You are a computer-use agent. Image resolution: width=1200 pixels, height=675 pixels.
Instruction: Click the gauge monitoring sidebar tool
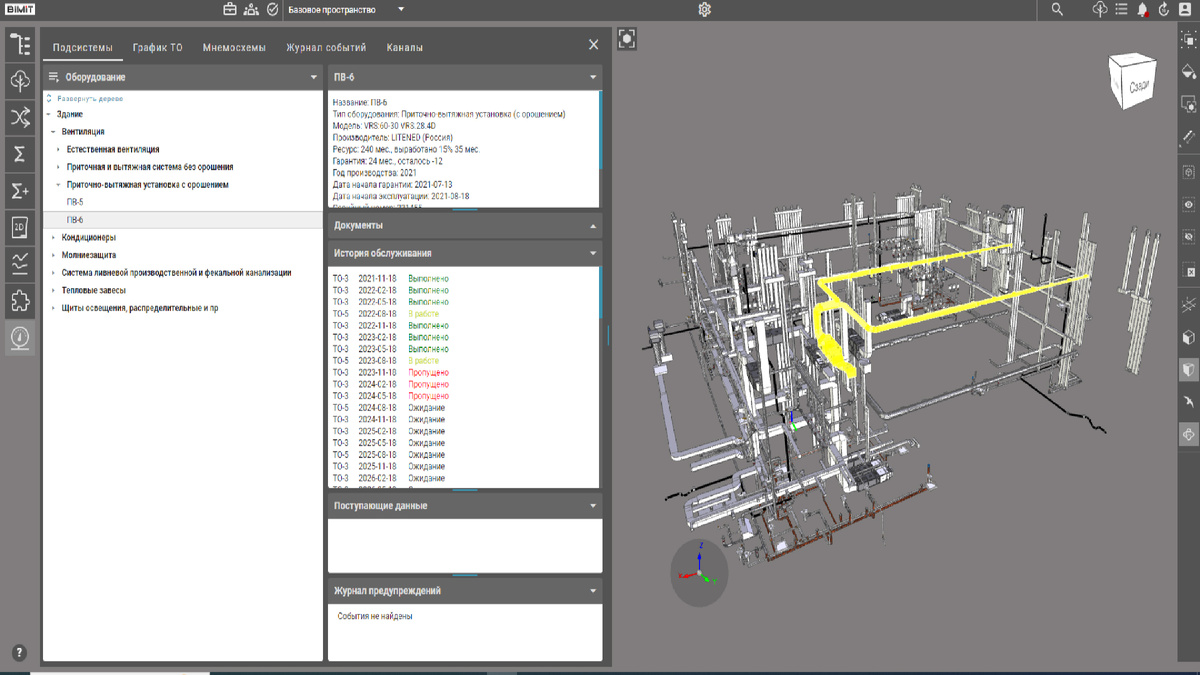tap(20, 338)
